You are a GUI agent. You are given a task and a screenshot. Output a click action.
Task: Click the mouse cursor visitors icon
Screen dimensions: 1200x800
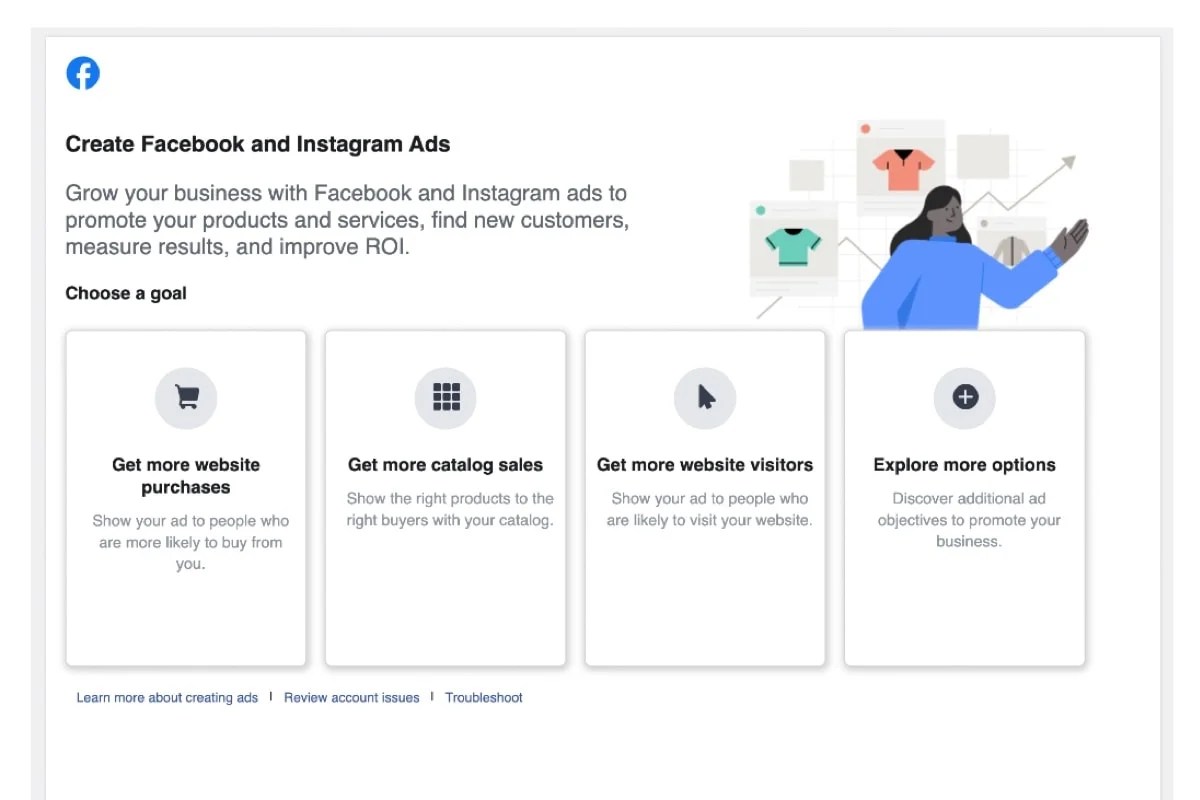(705, 397)
